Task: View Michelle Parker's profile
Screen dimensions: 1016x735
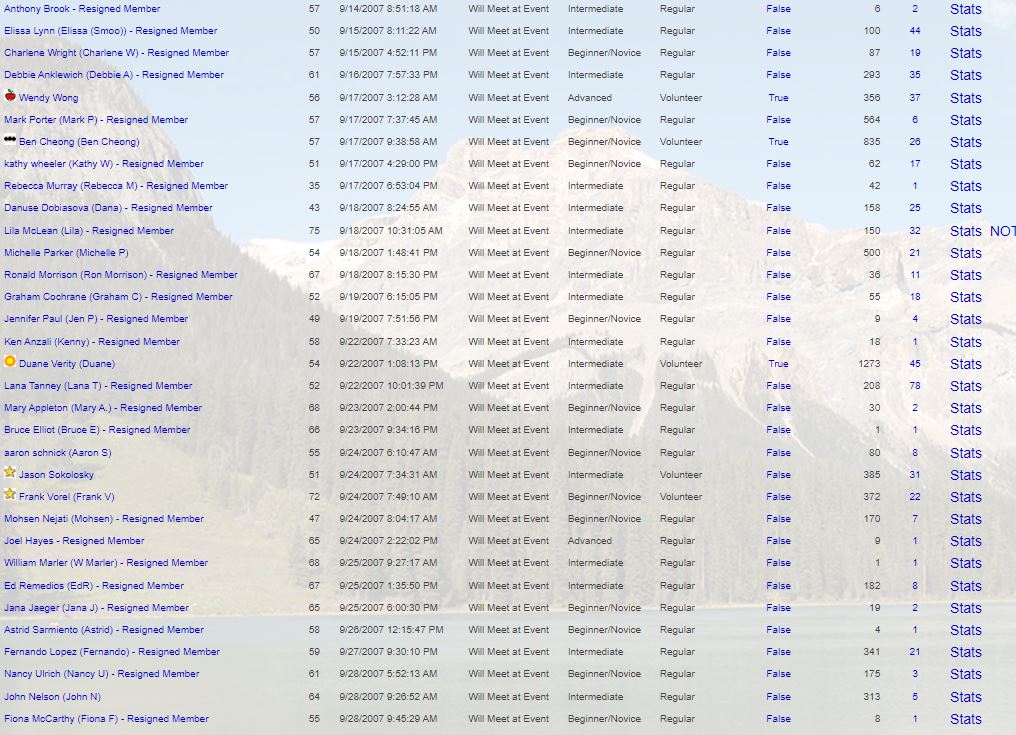Action: click(x=66, y=253)
